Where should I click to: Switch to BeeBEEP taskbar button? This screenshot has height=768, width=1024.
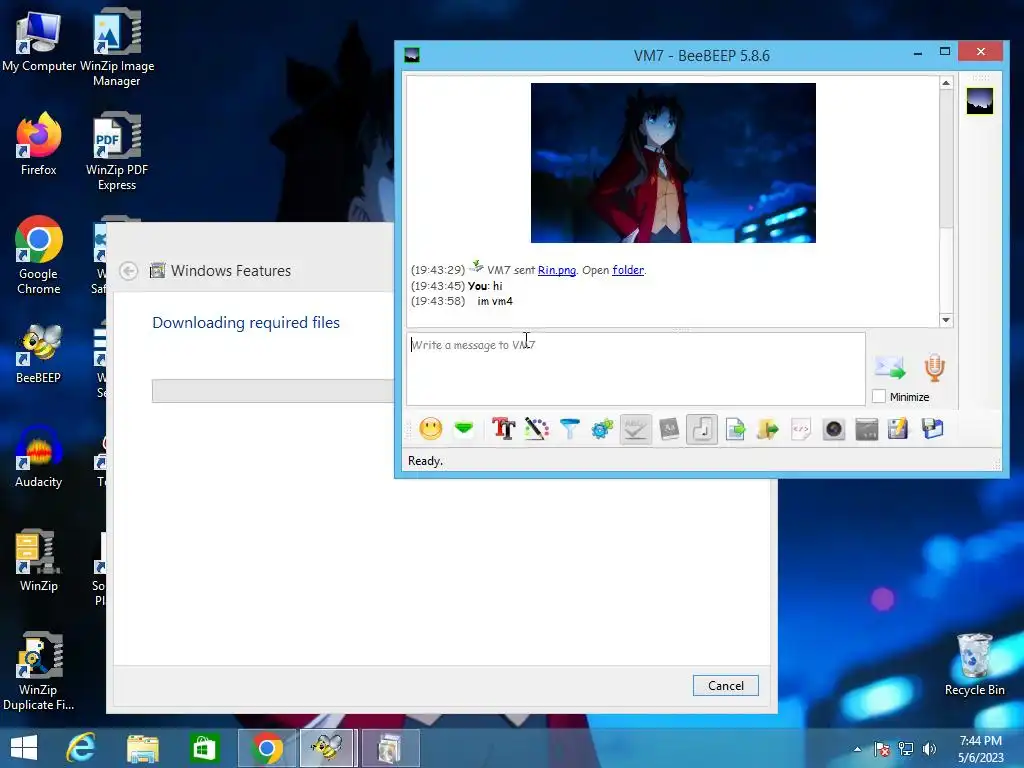pos(327,748)
